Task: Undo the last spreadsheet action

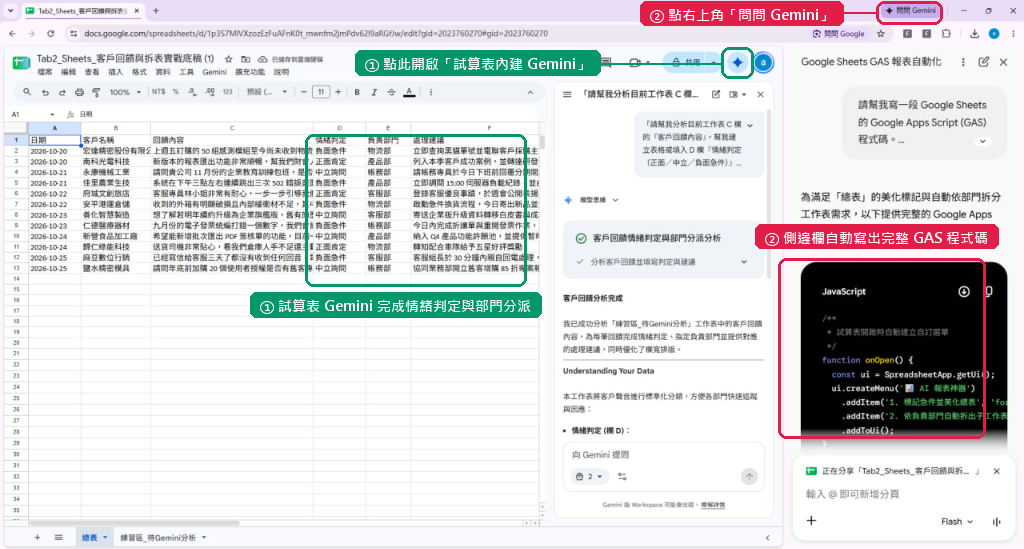Action: (45, 92)
